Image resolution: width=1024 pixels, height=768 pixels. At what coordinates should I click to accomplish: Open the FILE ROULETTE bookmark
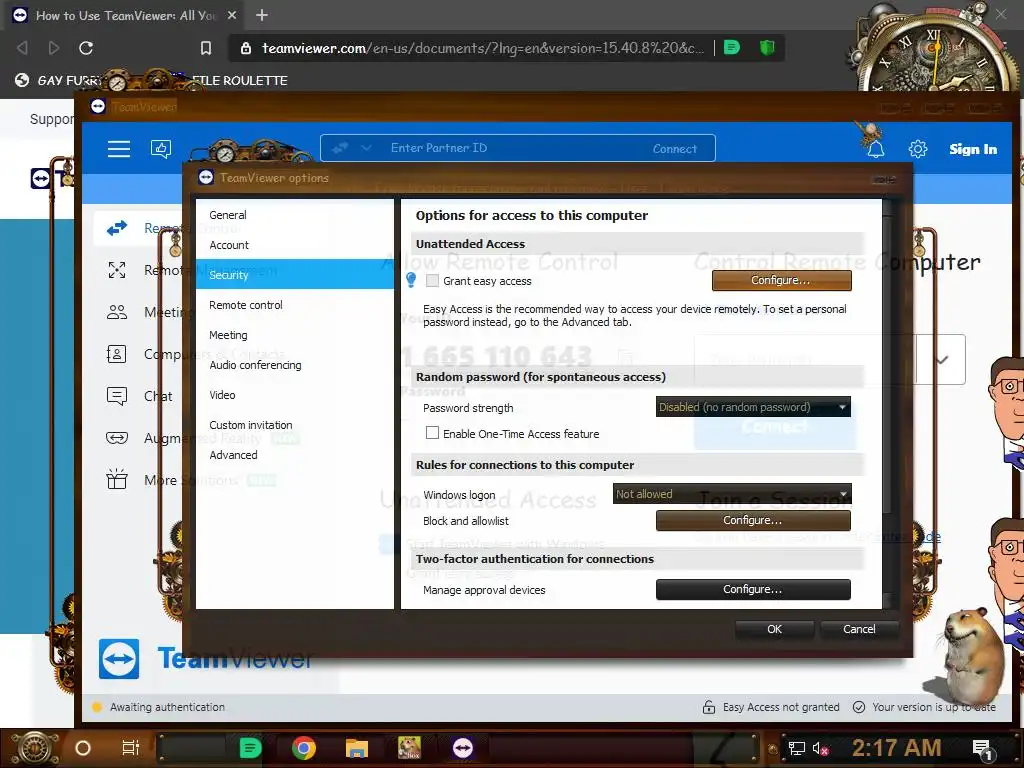[x=239, y=80]
